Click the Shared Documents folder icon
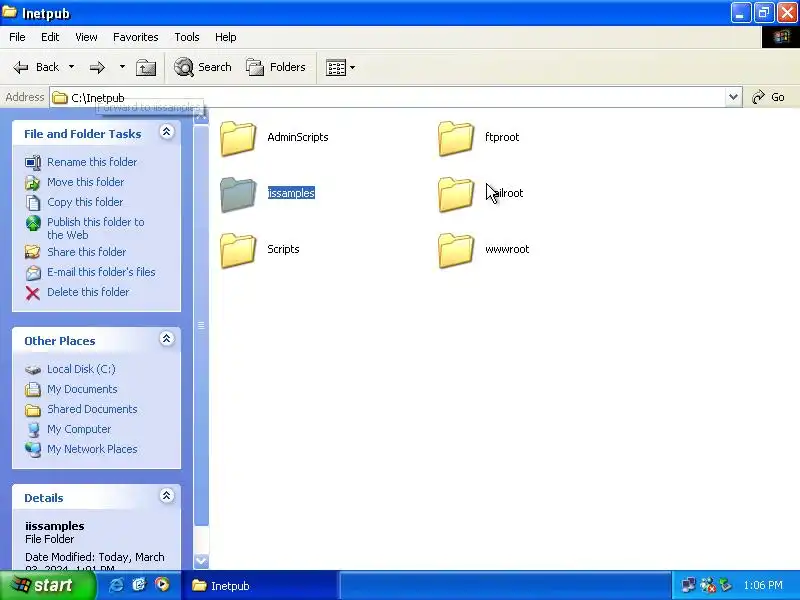 [33, 410]
